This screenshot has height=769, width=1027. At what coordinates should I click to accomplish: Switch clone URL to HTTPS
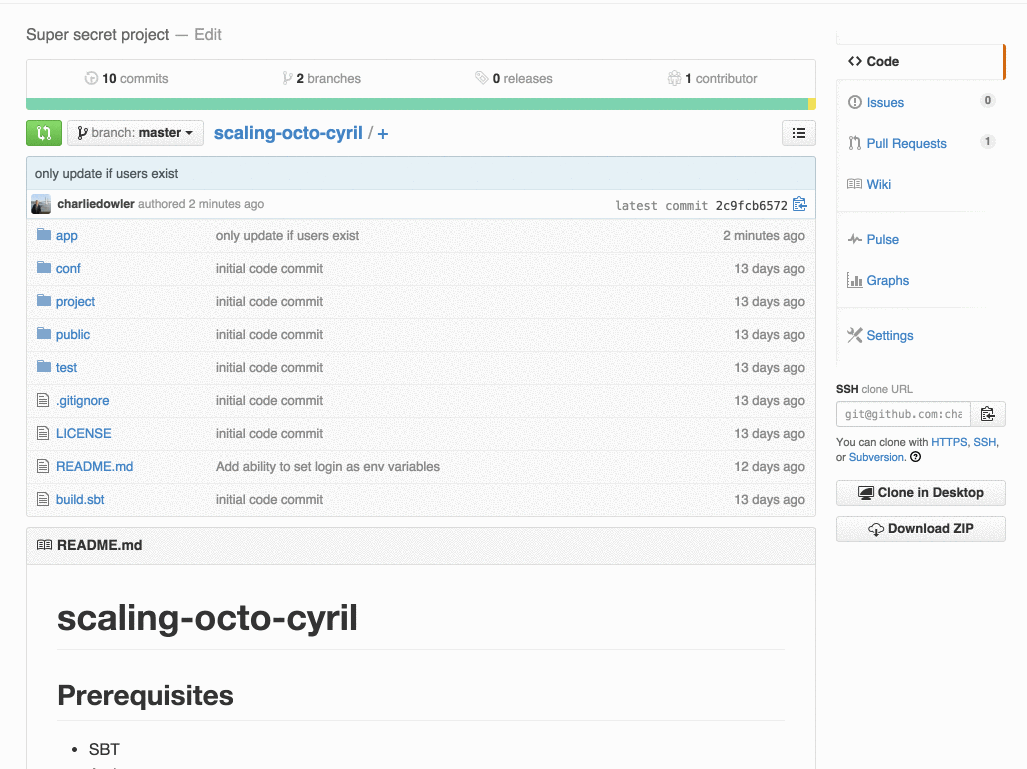coord(949,442)
